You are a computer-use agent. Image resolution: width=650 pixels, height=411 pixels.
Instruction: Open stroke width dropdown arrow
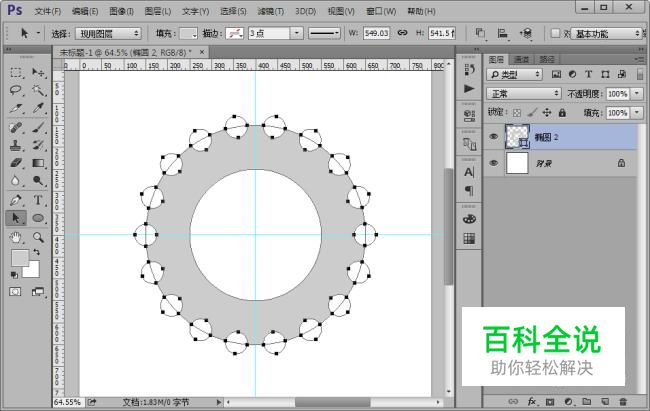click(296, 33)
